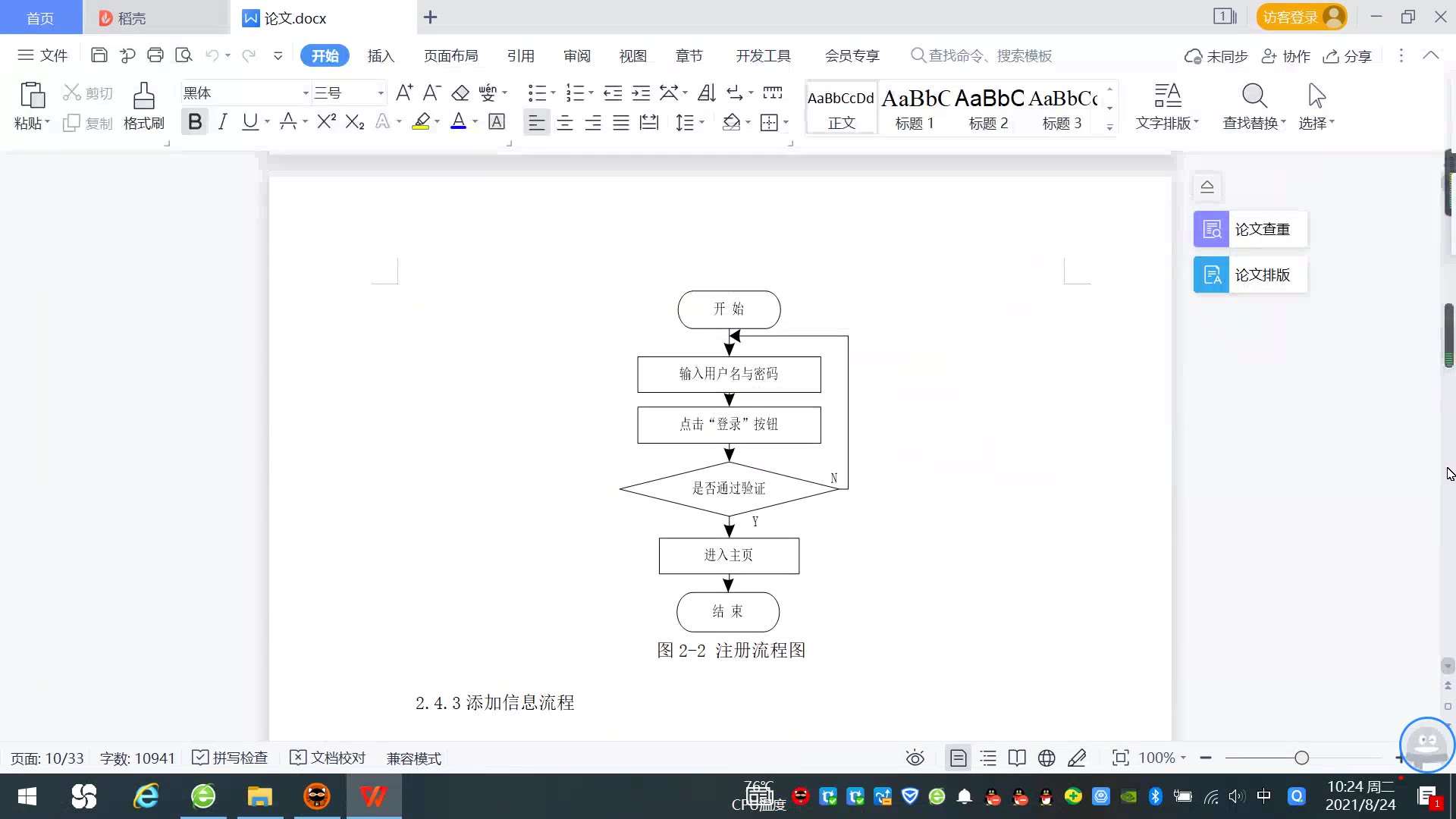The width and height of the screenshot is (1456, 819).
Task: Clear formatting with the eraser icon
Action: point(460,93)
